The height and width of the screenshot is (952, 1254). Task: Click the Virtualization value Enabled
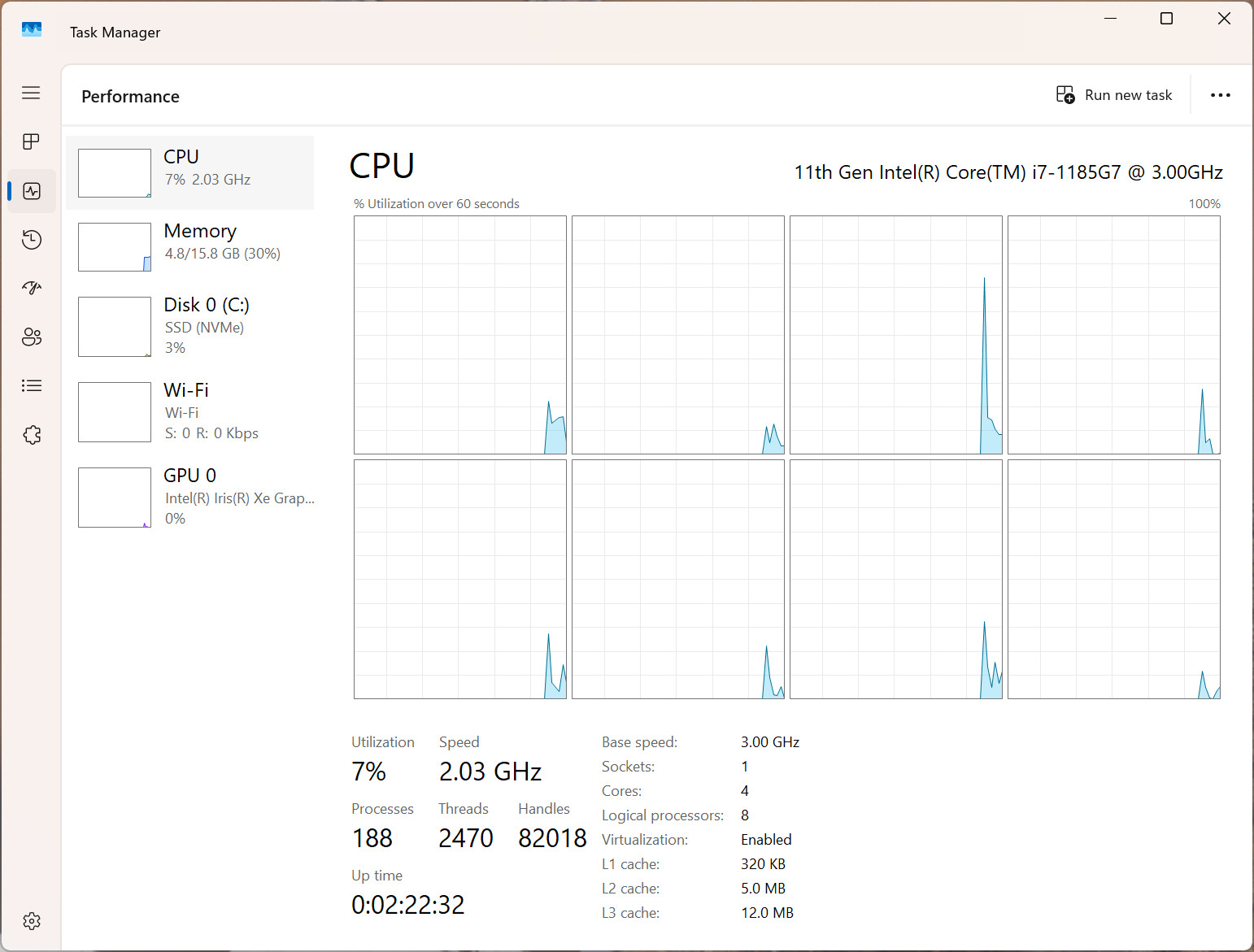766,840
